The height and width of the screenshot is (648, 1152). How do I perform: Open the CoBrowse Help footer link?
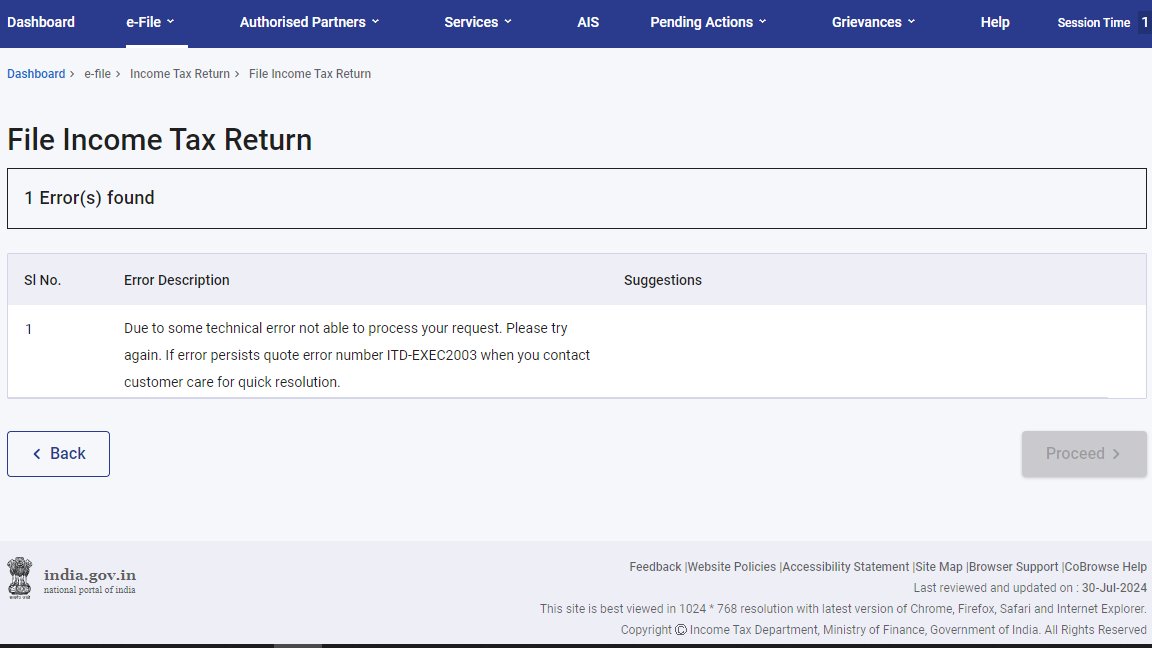(1106, 567)
